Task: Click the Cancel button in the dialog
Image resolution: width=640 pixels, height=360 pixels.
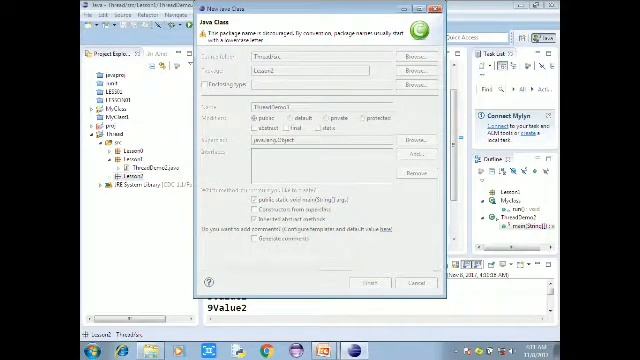Action: (x=416, y=283)
